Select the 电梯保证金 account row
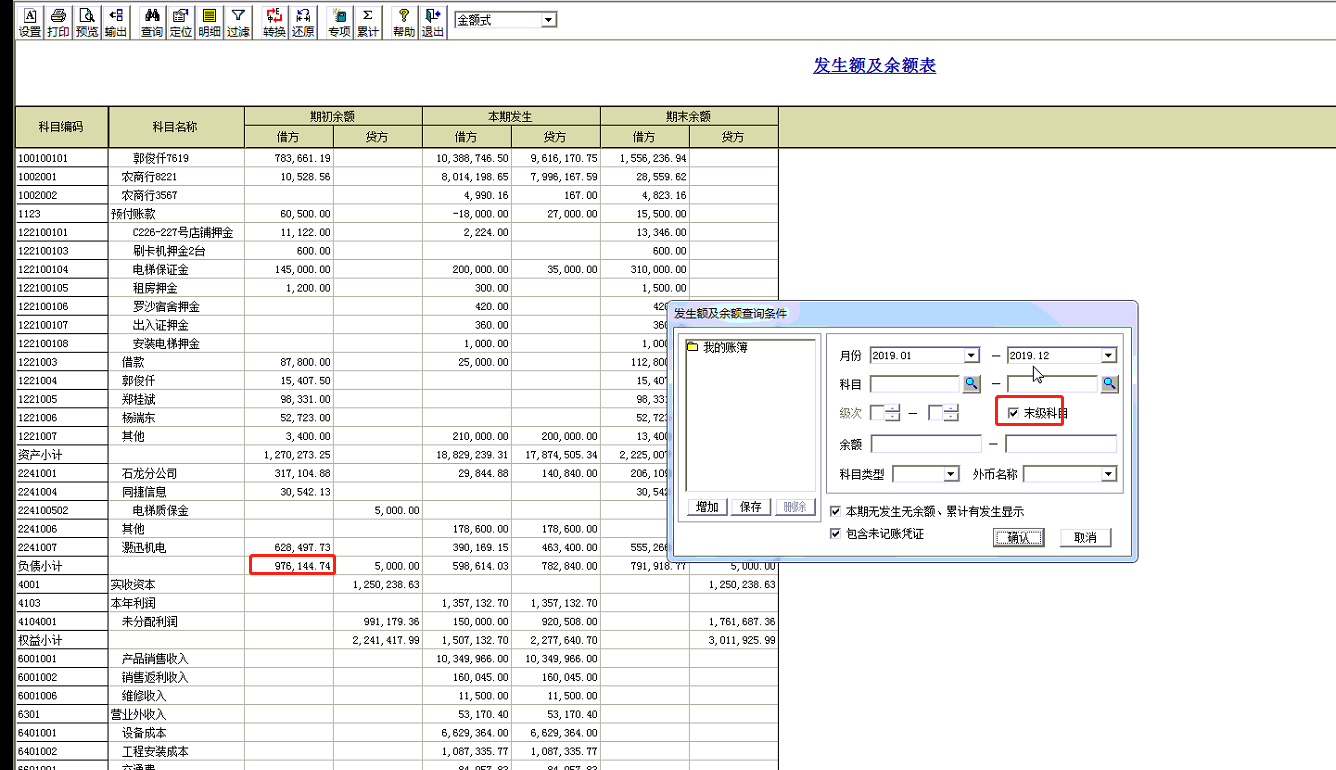 pos(396,270)
